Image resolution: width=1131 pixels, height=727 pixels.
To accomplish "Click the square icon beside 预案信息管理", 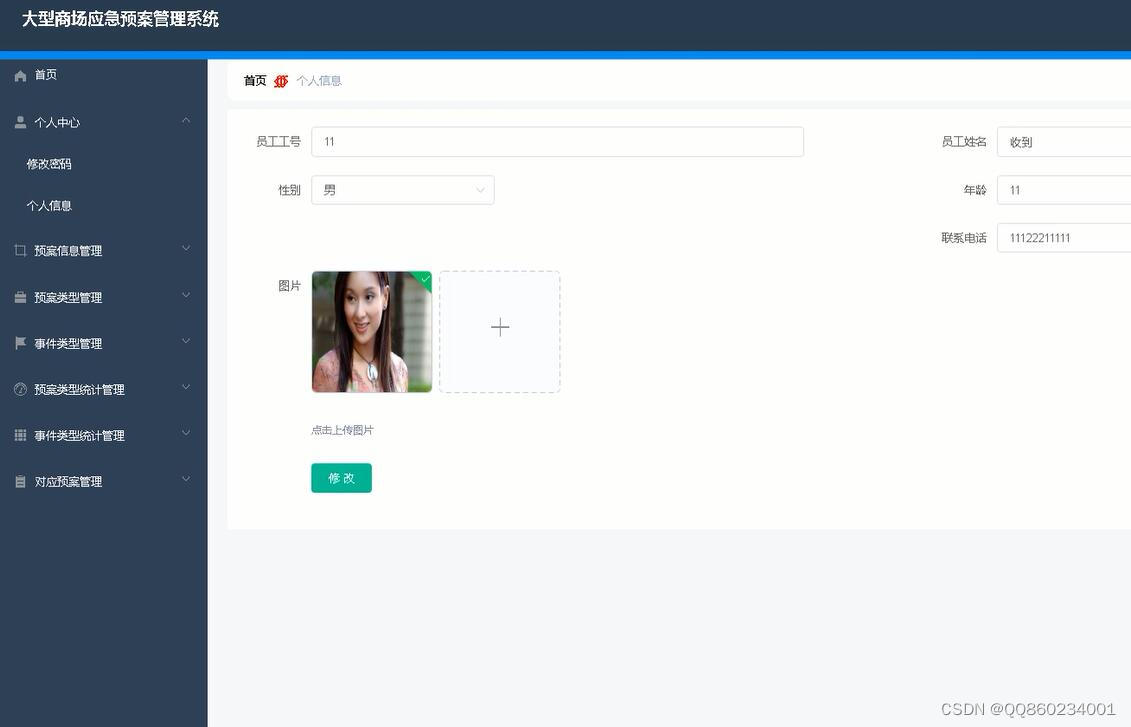I will point(19,249).
